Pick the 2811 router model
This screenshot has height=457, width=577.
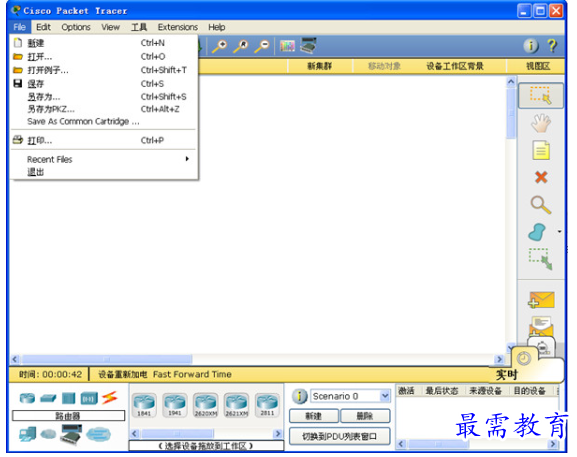[x=267, y=405]
